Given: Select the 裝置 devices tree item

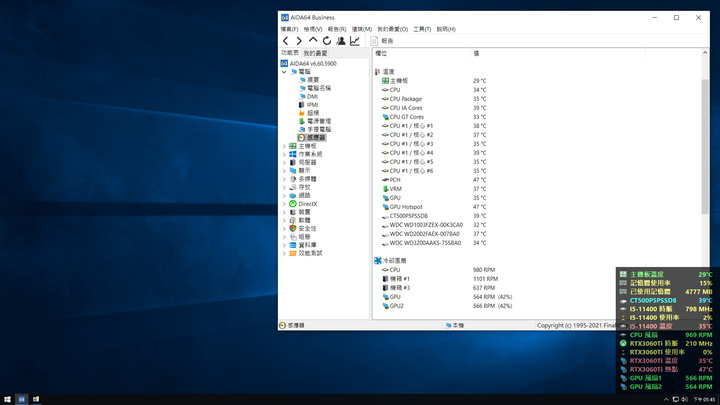Looking at the screenshot, I should [x=300, y=212].
